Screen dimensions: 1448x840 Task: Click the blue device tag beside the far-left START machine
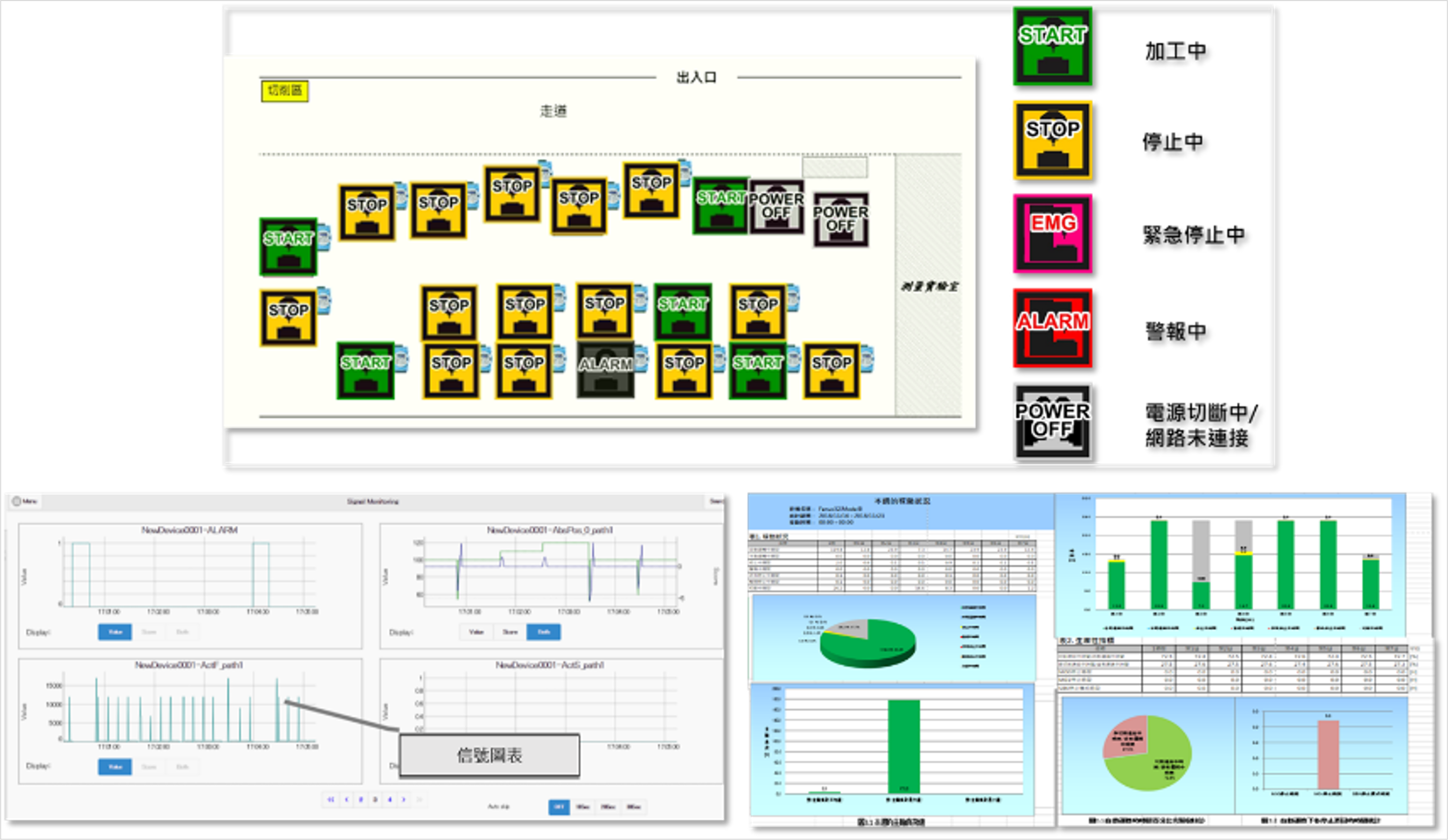click(x=324, y=237)
